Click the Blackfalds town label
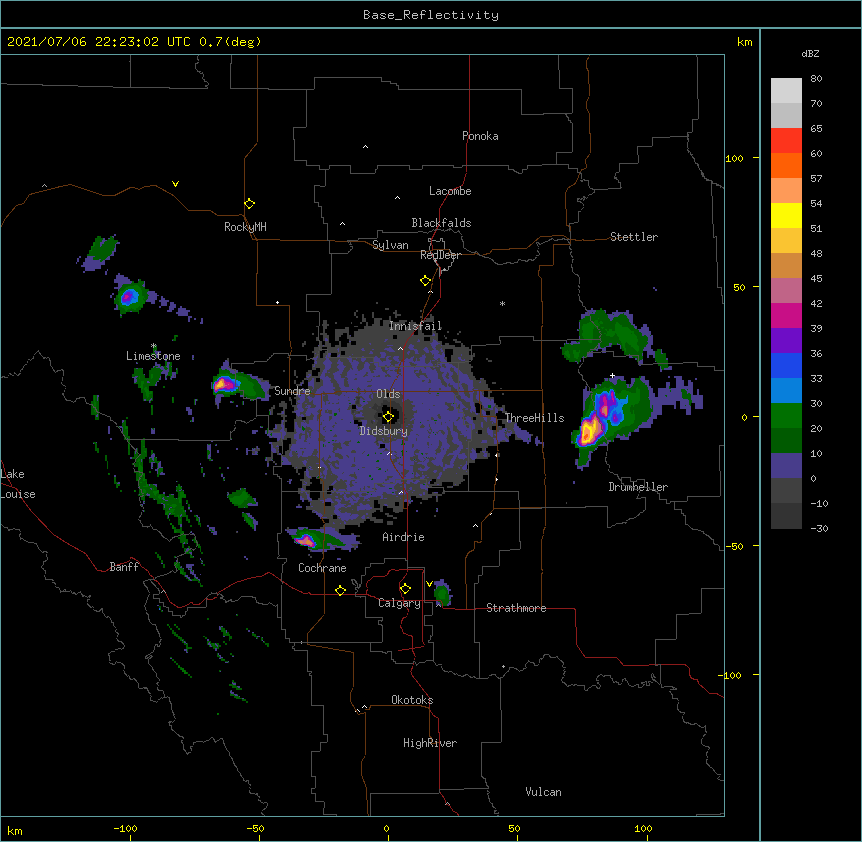 tap(441, 223)
